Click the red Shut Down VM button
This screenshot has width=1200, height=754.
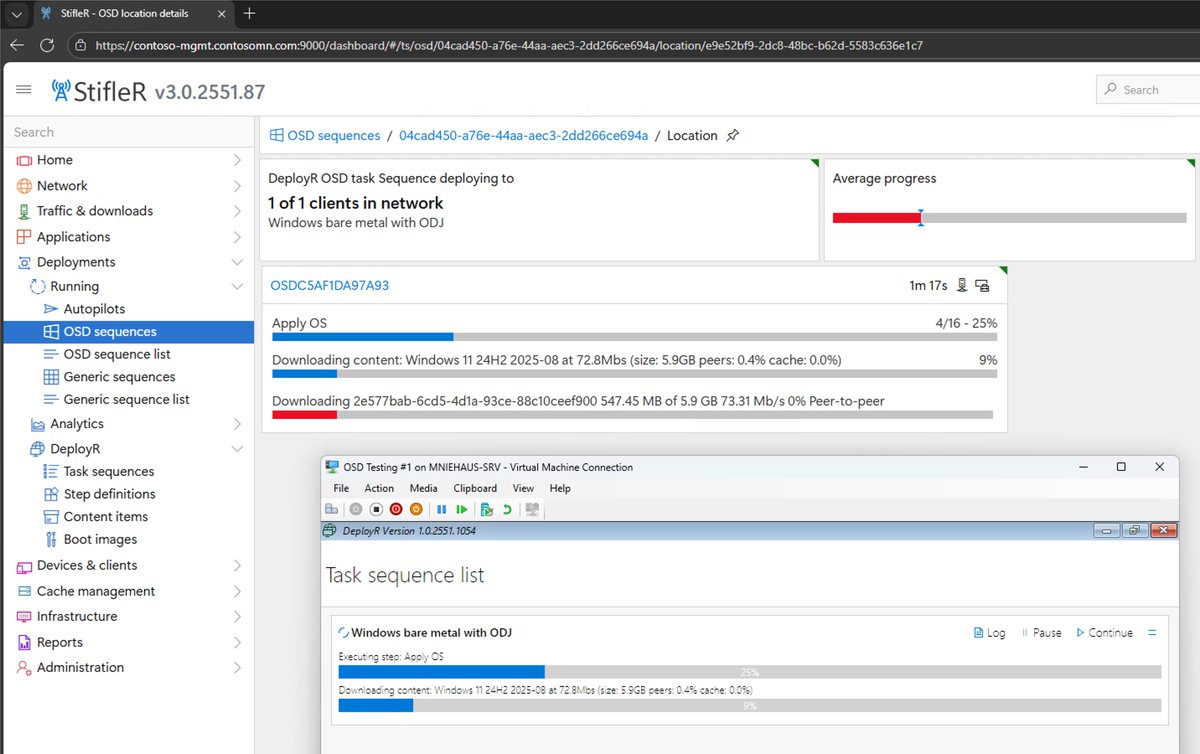pyautogui.click(x=396, y=509)
